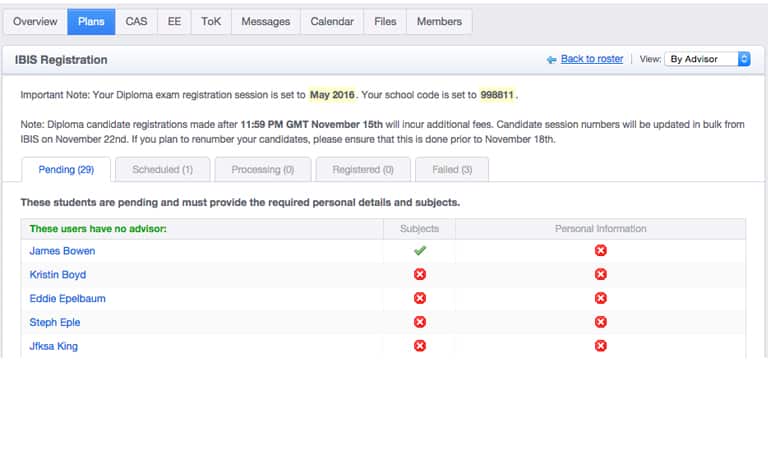Switch to the CAS tab

(x=136, y=22)
